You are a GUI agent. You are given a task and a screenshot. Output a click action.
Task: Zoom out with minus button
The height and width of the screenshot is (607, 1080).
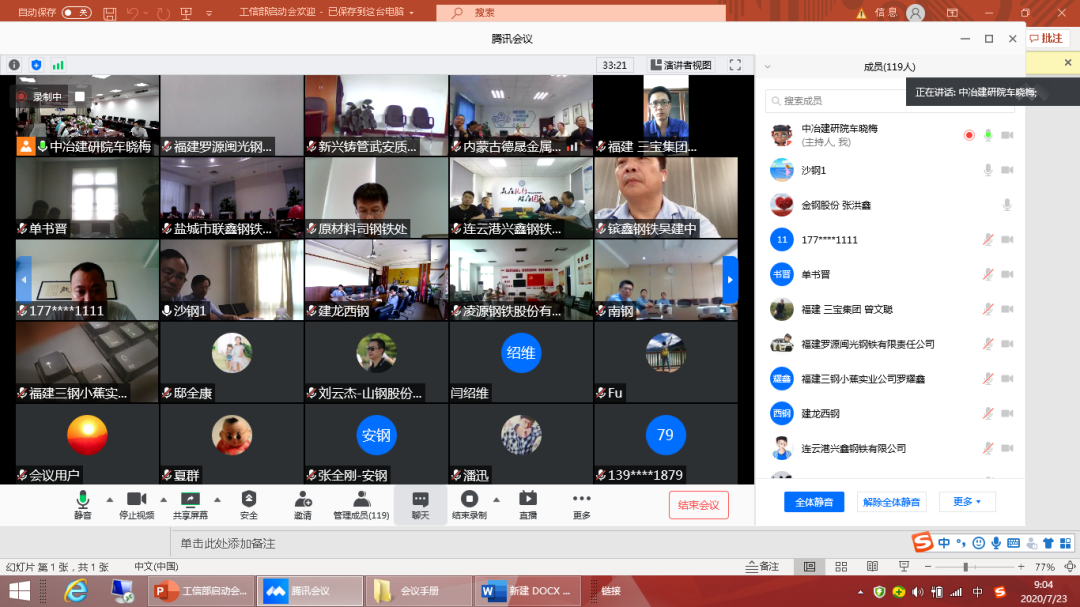click(928, 566)
